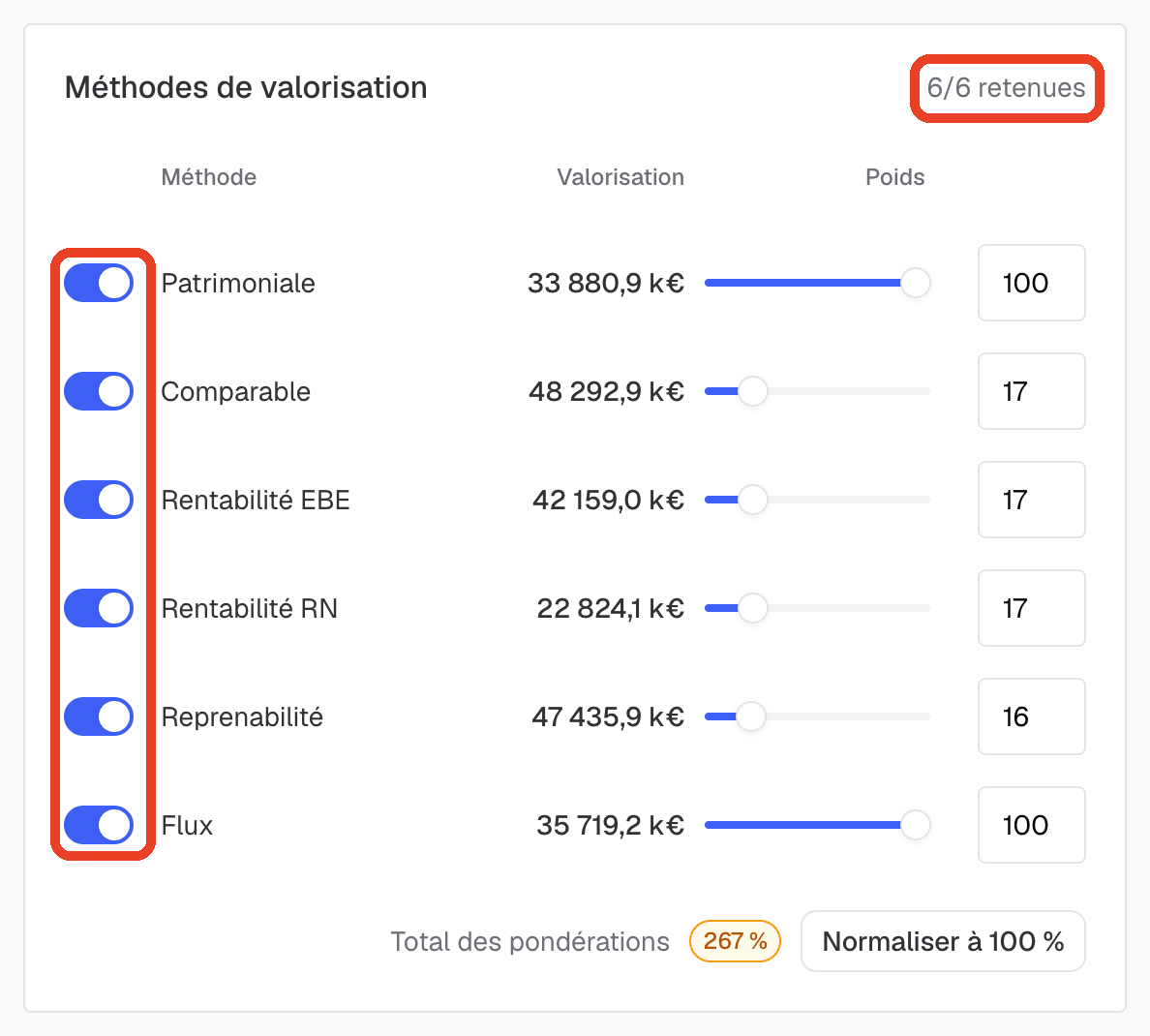Click the Rentabilité RN label
Screen dimensions: 1150x1036
(250, 608)
